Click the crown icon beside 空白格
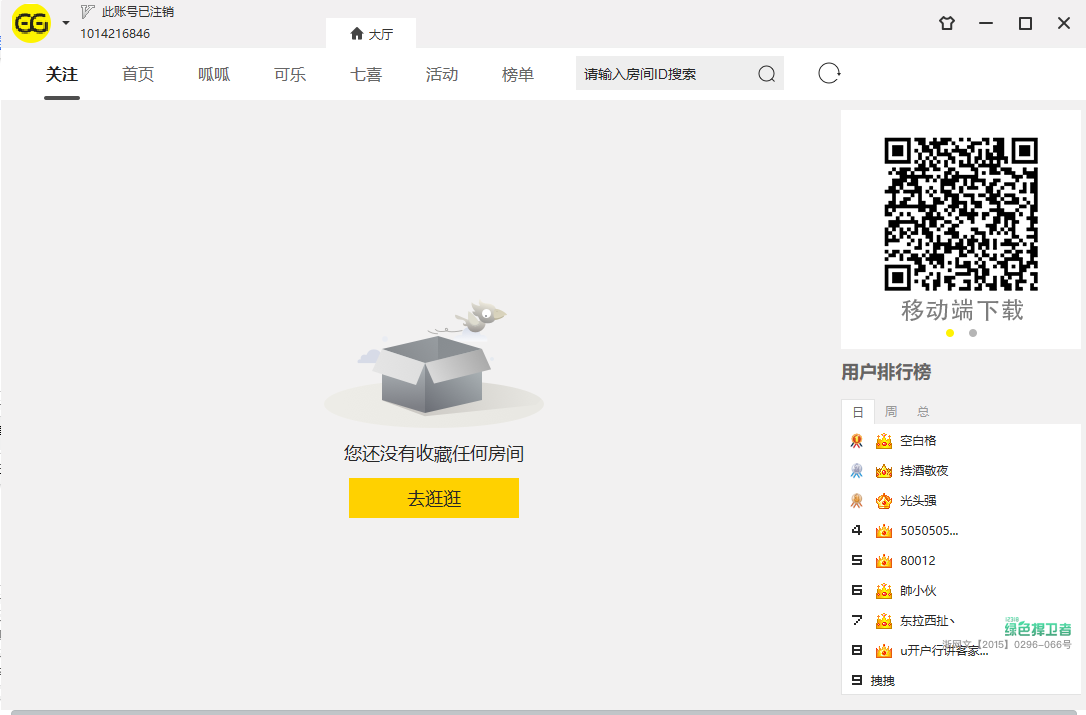Viewport: 1086px width, 715px height. (x=884, y=441)
